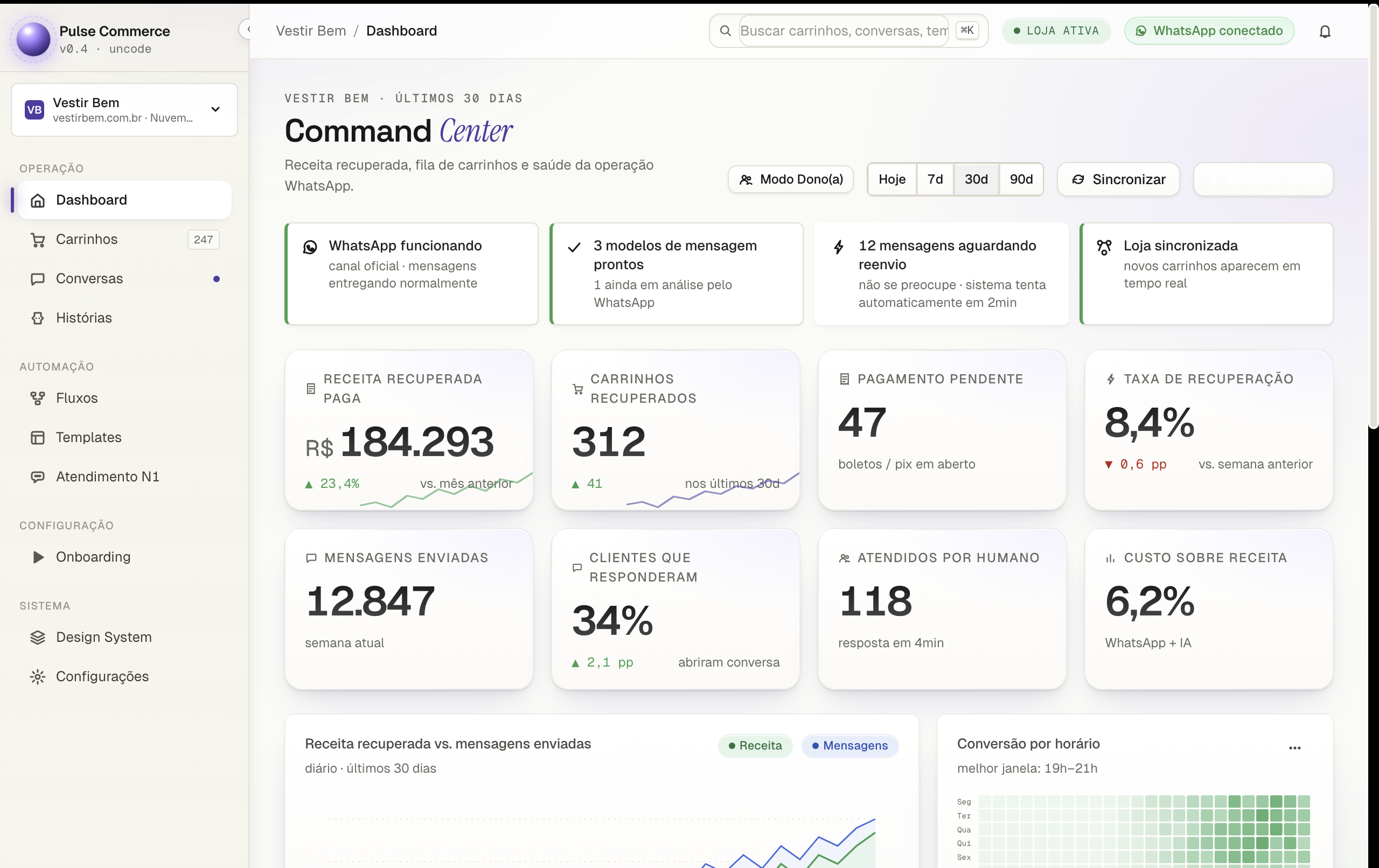
Task: Click the Templates layout icon
Action: coord(37,438)
